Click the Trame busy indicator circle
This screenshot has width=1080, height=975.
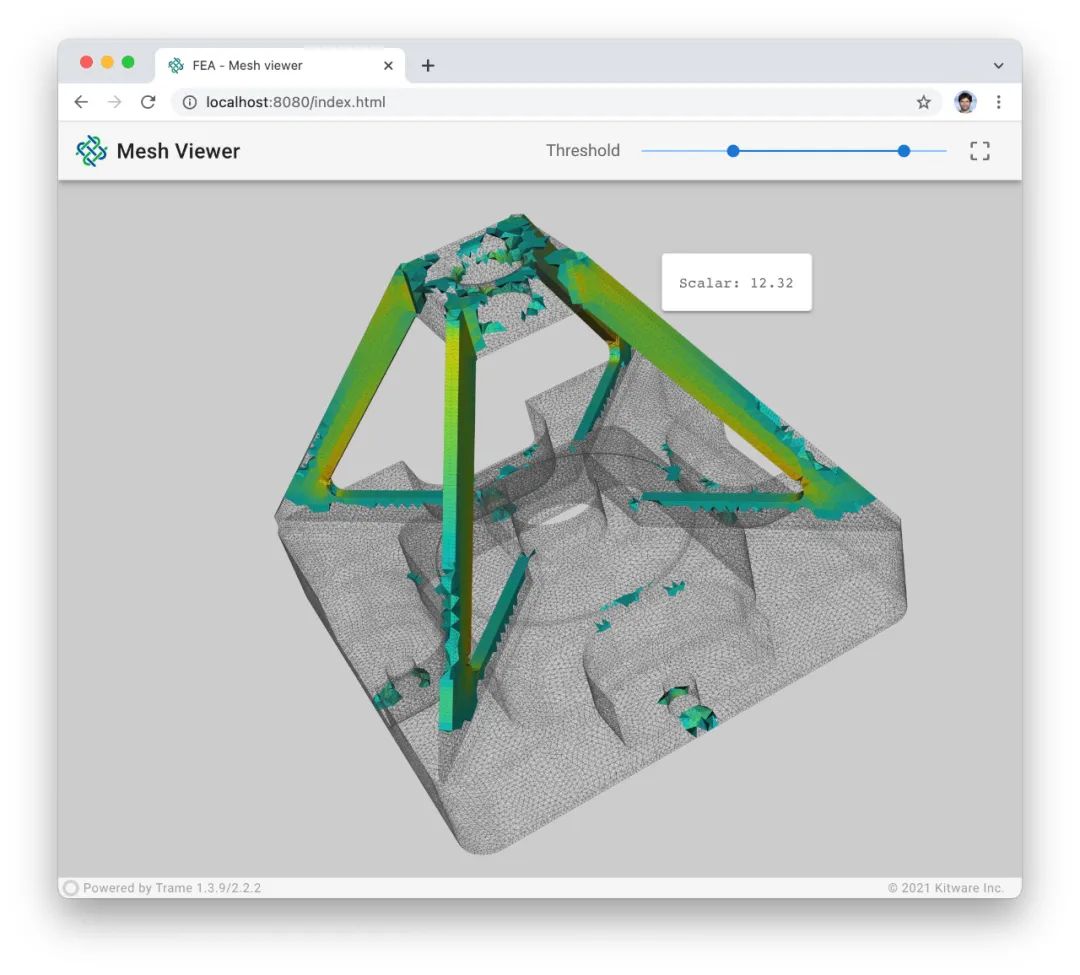(x=71, y=888)
